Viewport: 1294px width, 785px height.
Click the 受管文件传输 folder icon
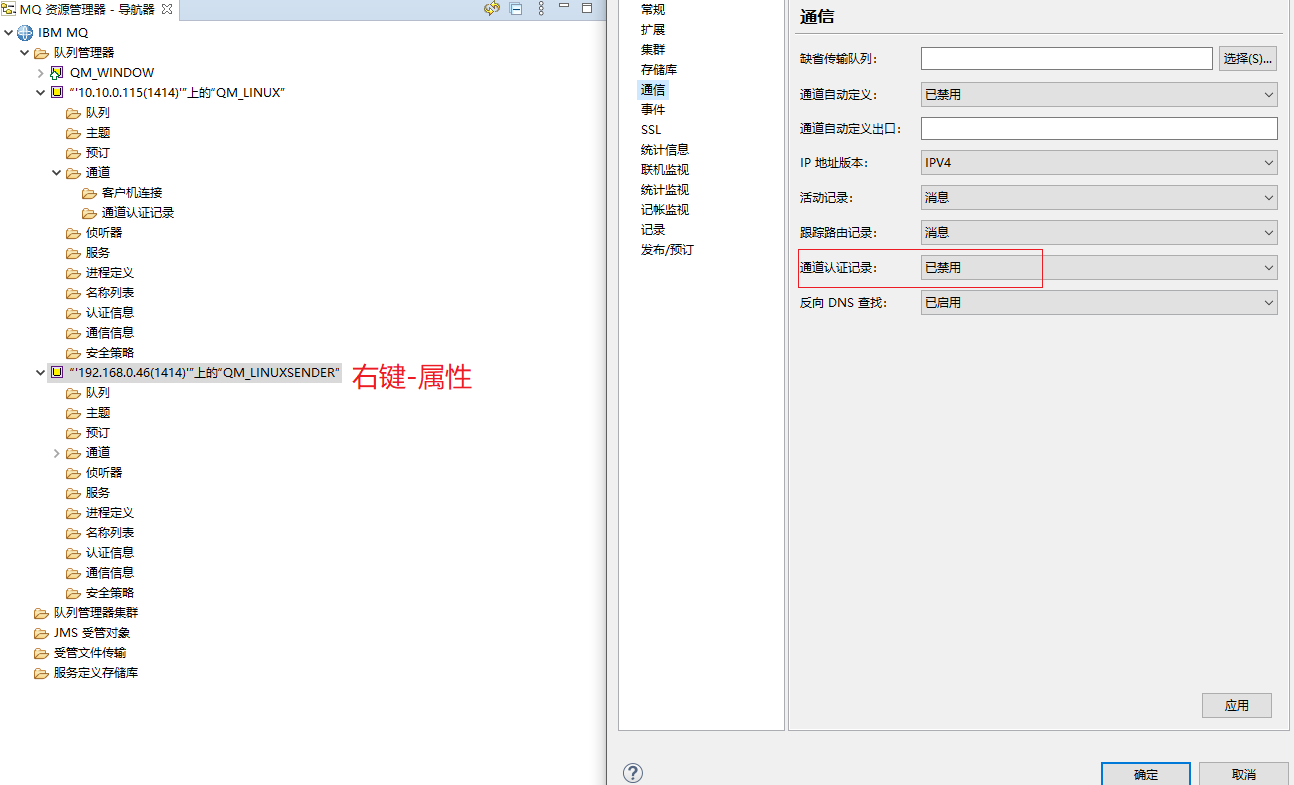click(41, 652)
